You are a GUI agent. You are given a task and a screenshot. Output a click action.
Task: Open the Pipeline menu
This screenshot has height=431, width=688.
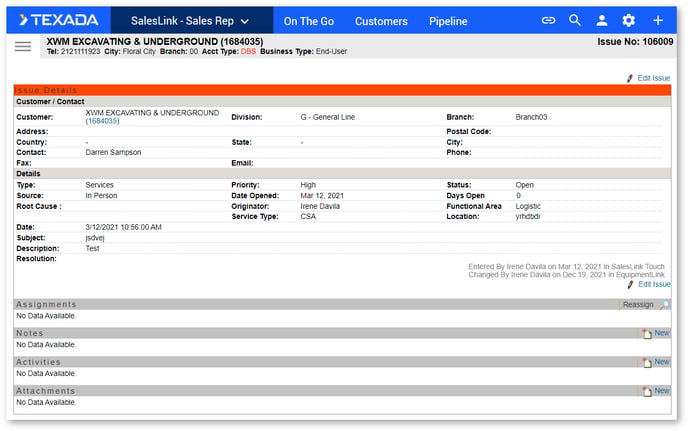coord(448,21)
